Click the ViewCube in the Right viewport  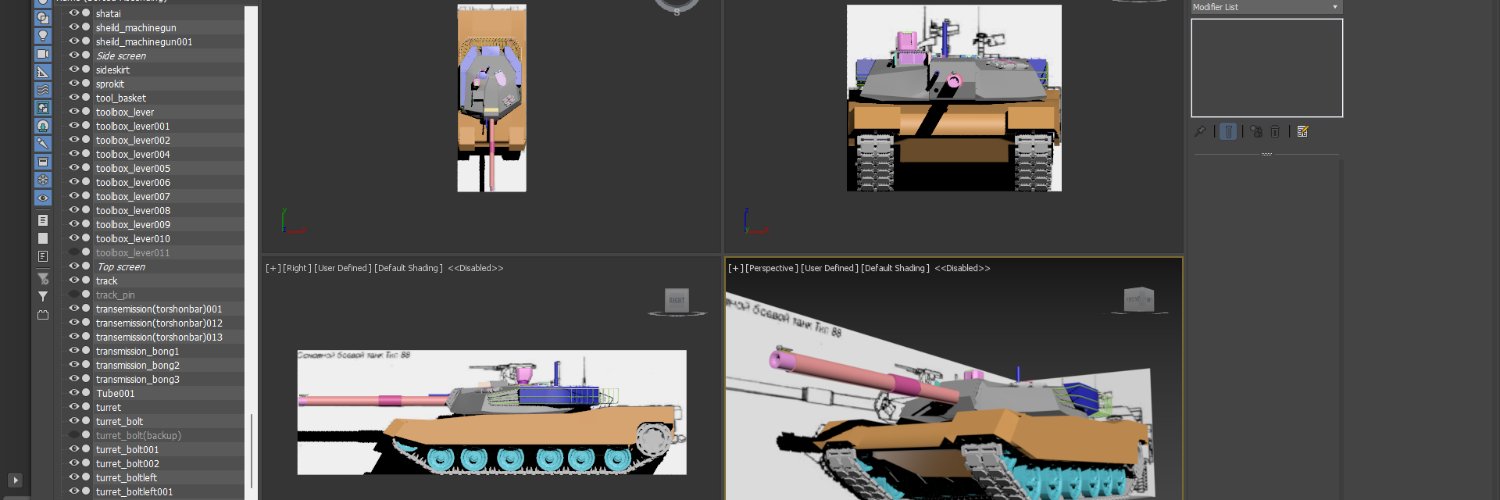[x=677, y=300]
